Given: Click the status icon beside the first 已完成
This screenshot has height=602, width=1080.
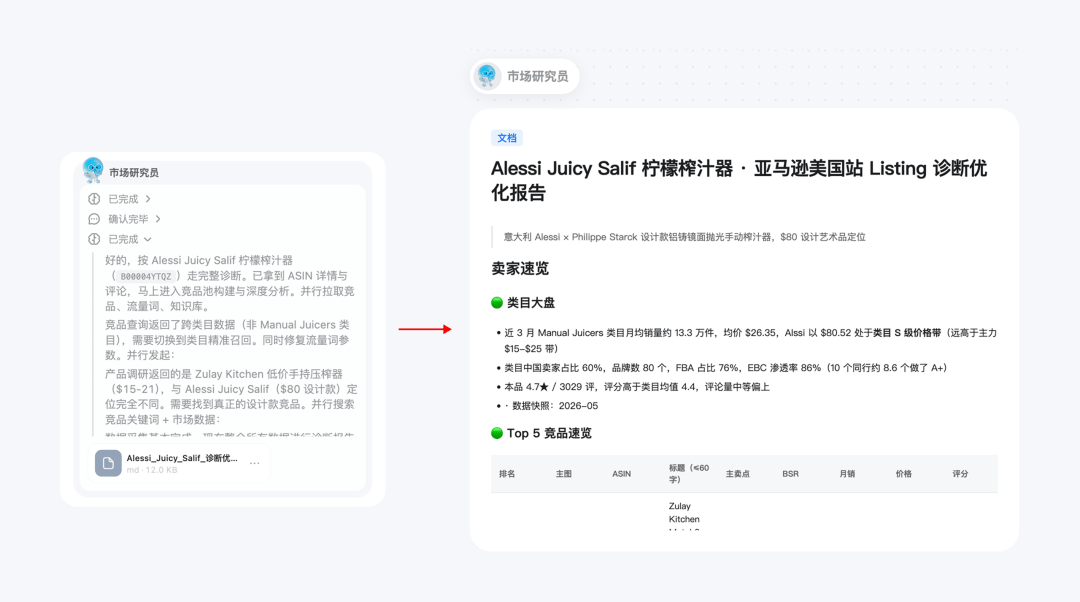Looking at the screenshot, I should click(94, 199).
